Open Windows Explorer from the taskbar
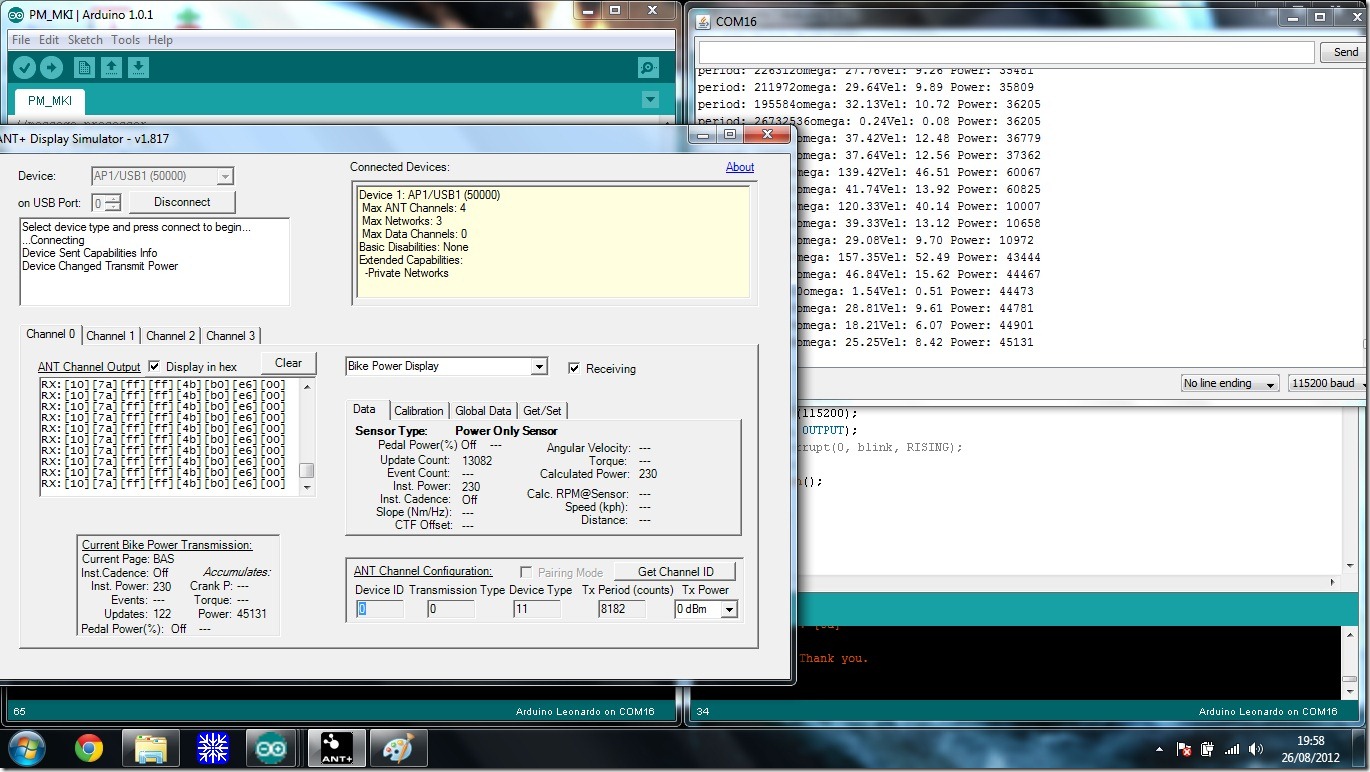This screenshot has width=1370, height=772. [151, 748]
